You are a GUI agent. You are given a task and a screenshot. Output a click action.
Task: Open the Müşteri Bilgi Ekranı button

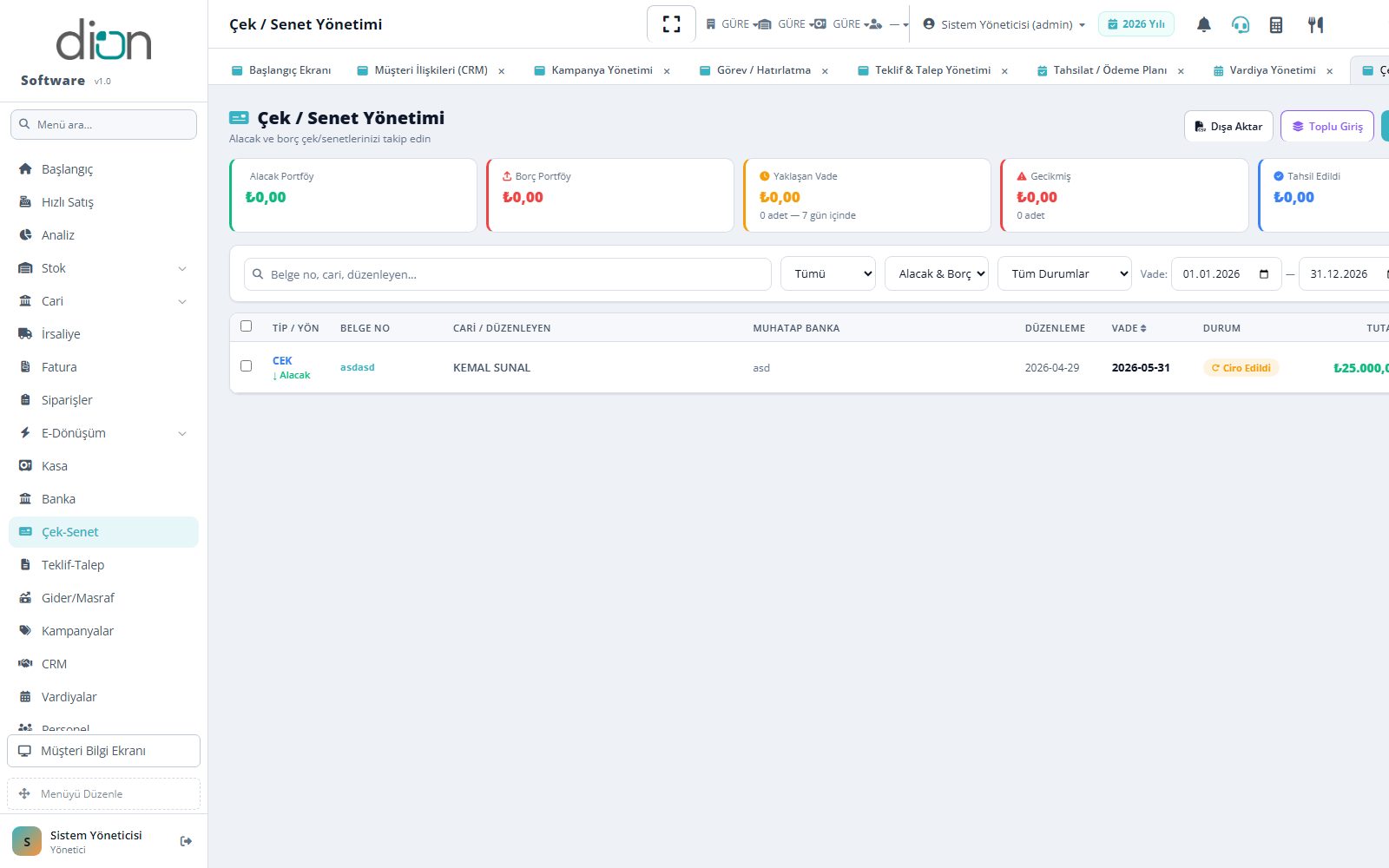pos(103,751)
